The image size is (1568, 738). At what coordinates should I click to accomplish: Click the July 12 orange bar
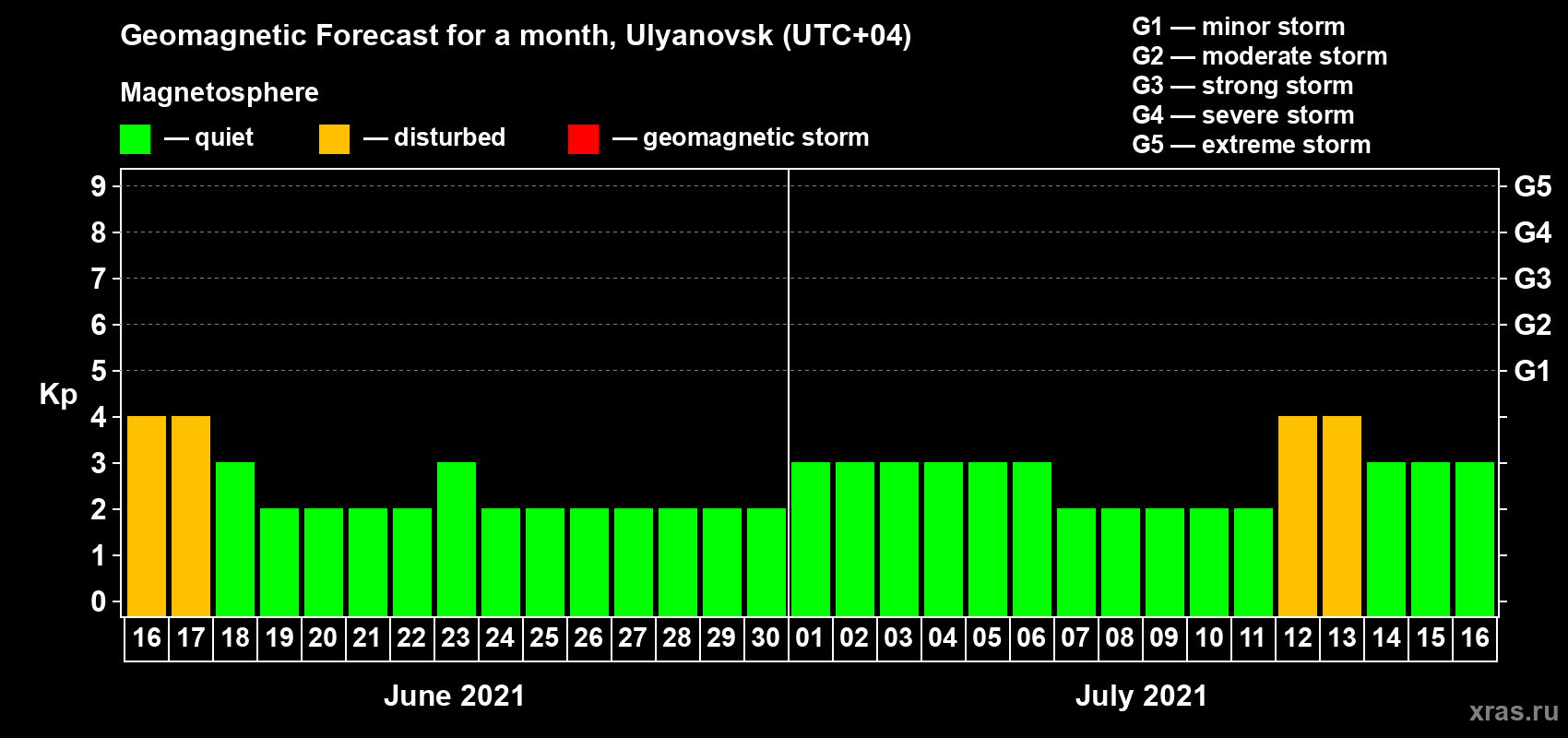tap(1298, 517)
